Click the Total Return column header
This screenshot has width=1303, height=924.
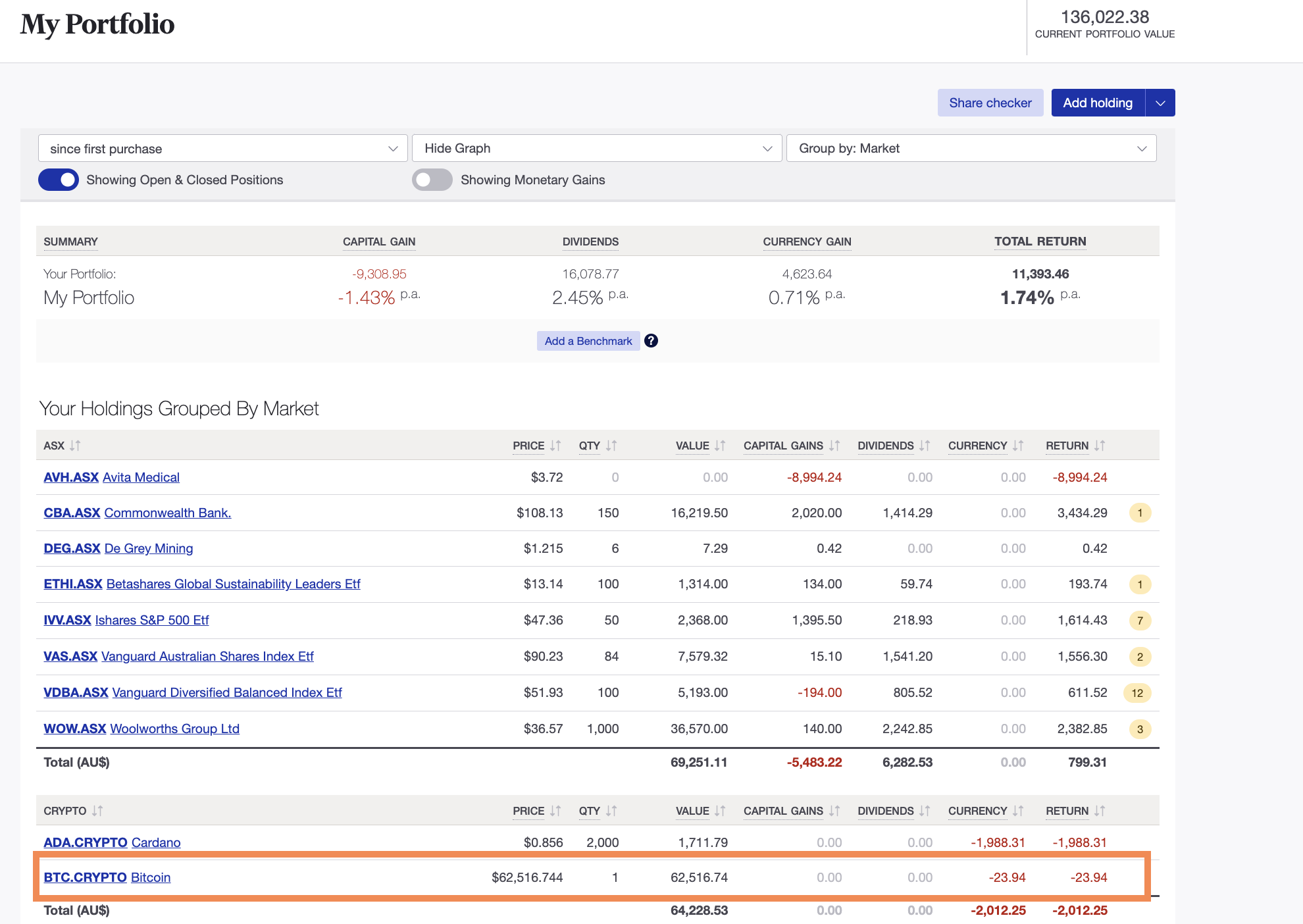pyautogui.click(x=1040, y=242)
